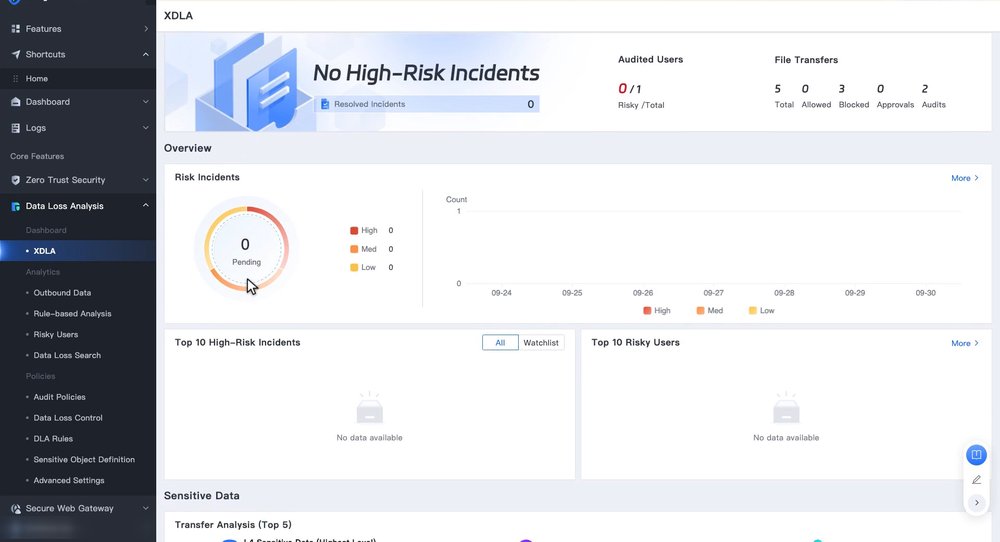This screenshot has width=1000, height=542.
Task: Toggle Med series in chart legend
Action: point(710,311)
